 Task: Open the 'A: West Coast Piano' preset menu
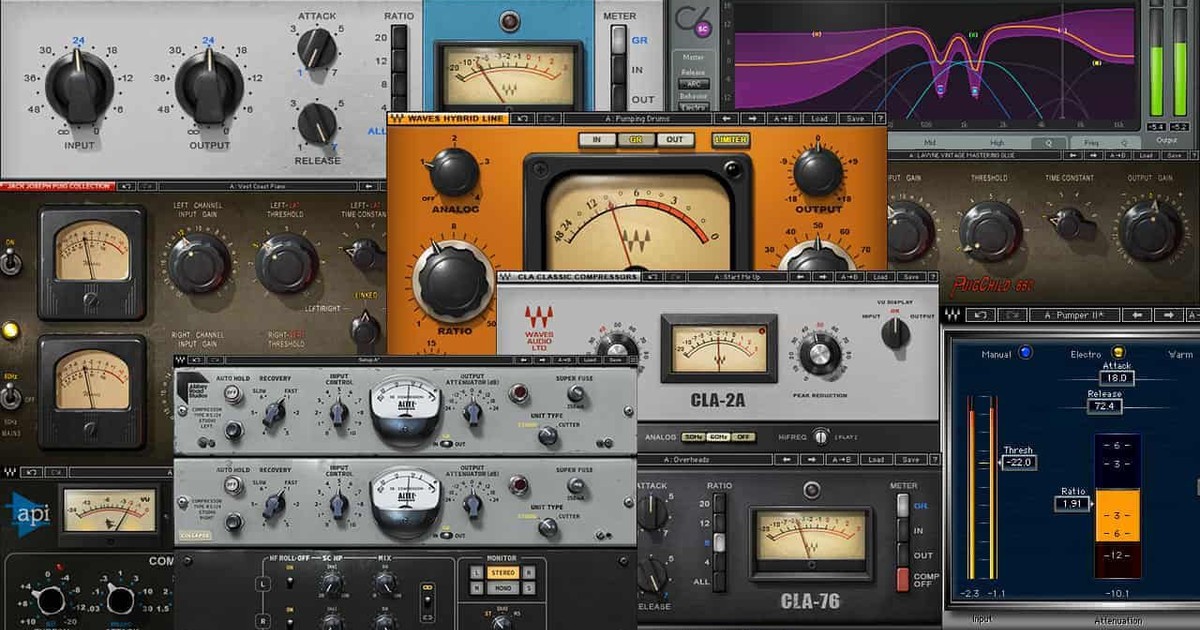(x=257, y=186)
